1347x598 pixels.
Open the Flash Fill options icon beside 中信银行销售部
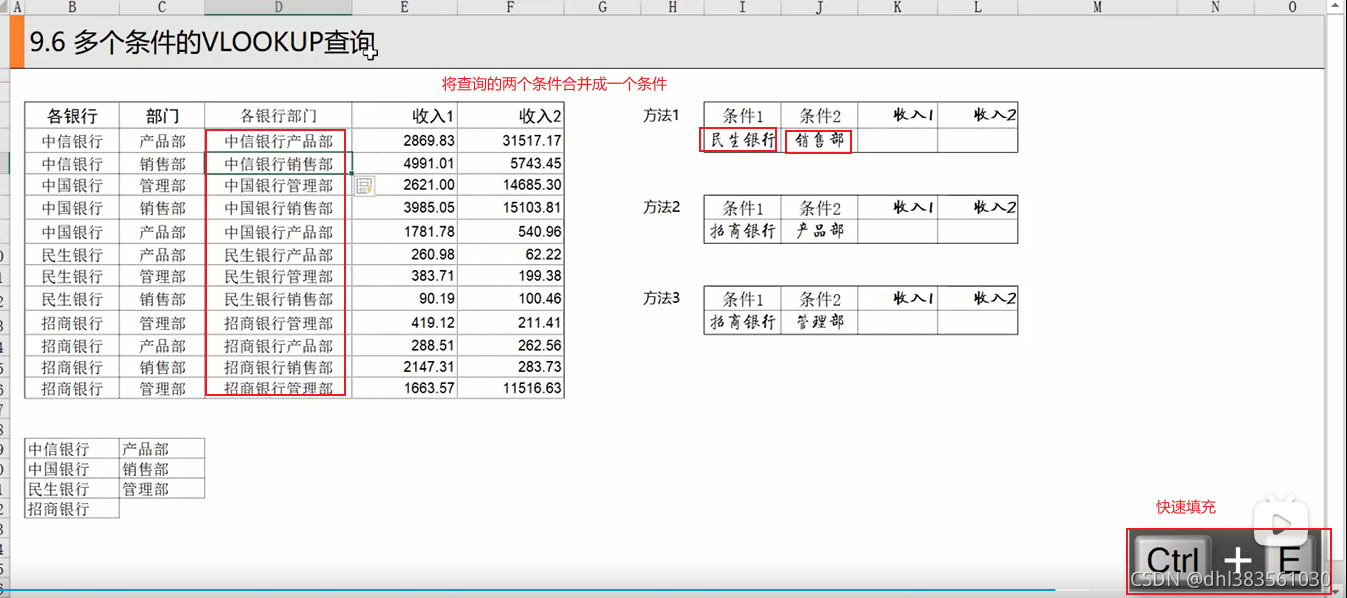point(364,185)
